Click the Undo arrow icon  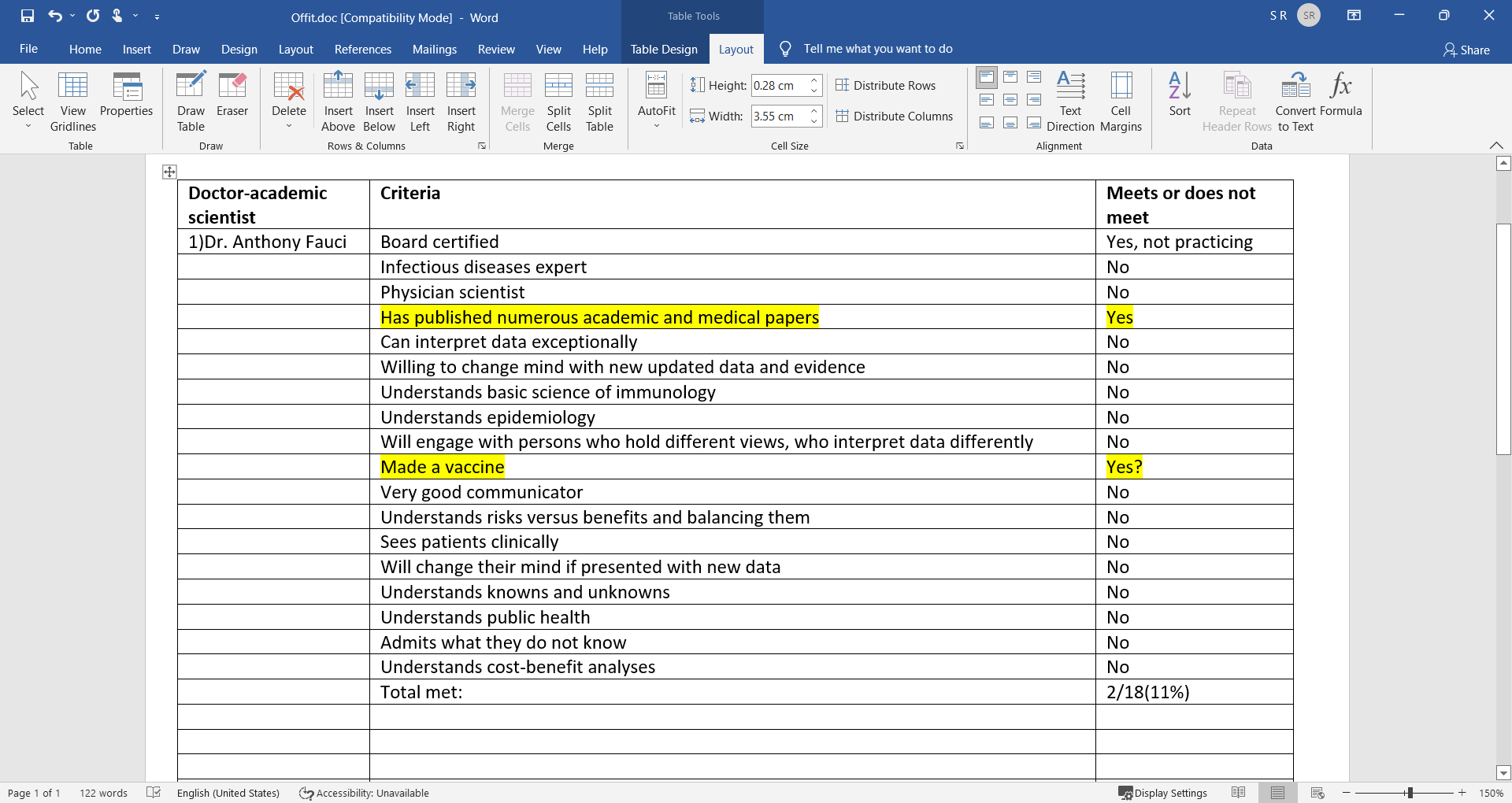pyautogui.click(x=54, y=16)
